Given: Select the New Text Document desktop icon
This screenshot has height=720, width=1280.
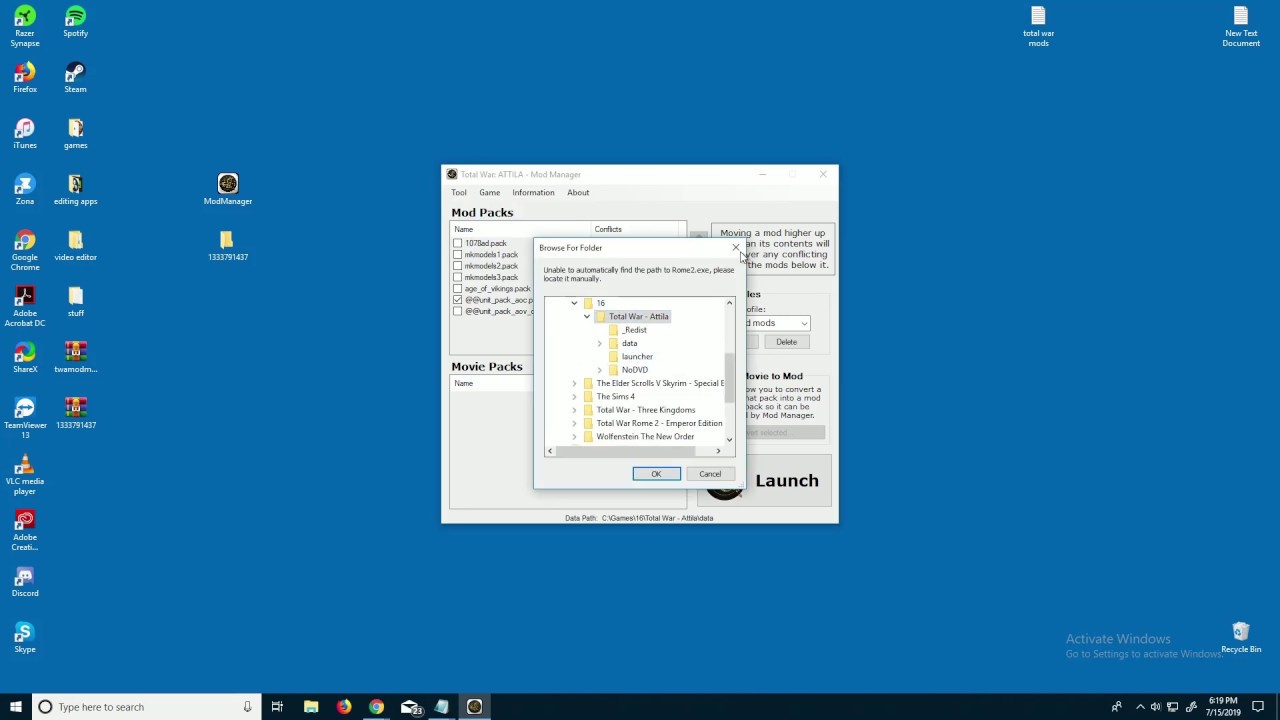Looking at the screenshot, I should [x=1241, y=26].
